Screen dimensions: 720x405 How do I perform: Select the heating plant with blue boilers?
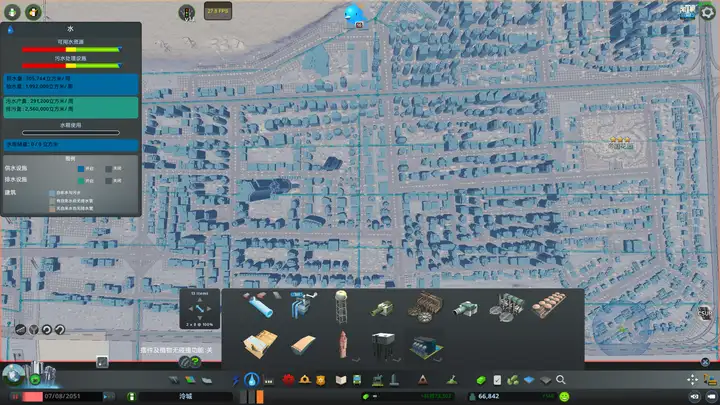[426, 348]
